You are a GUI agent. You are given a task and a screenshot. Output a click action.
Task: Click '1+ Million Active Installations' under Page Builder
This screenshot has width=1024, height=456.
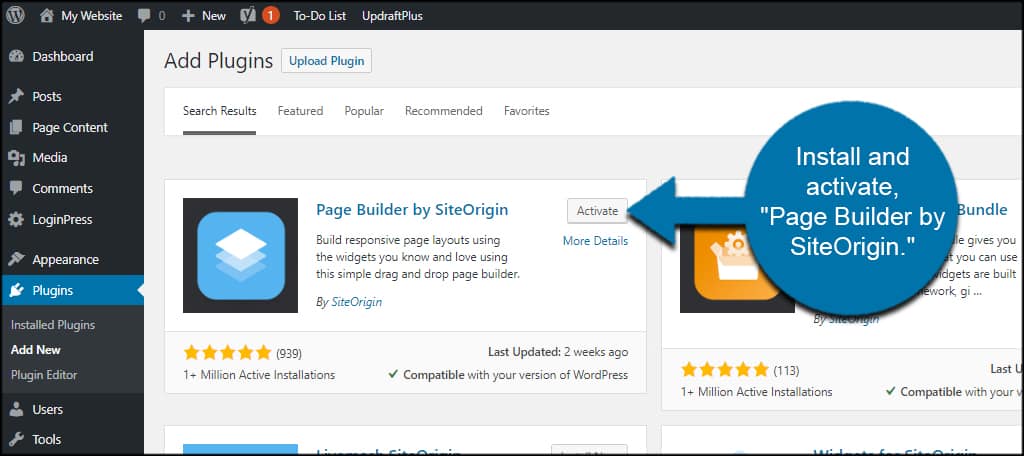[259, 375]
